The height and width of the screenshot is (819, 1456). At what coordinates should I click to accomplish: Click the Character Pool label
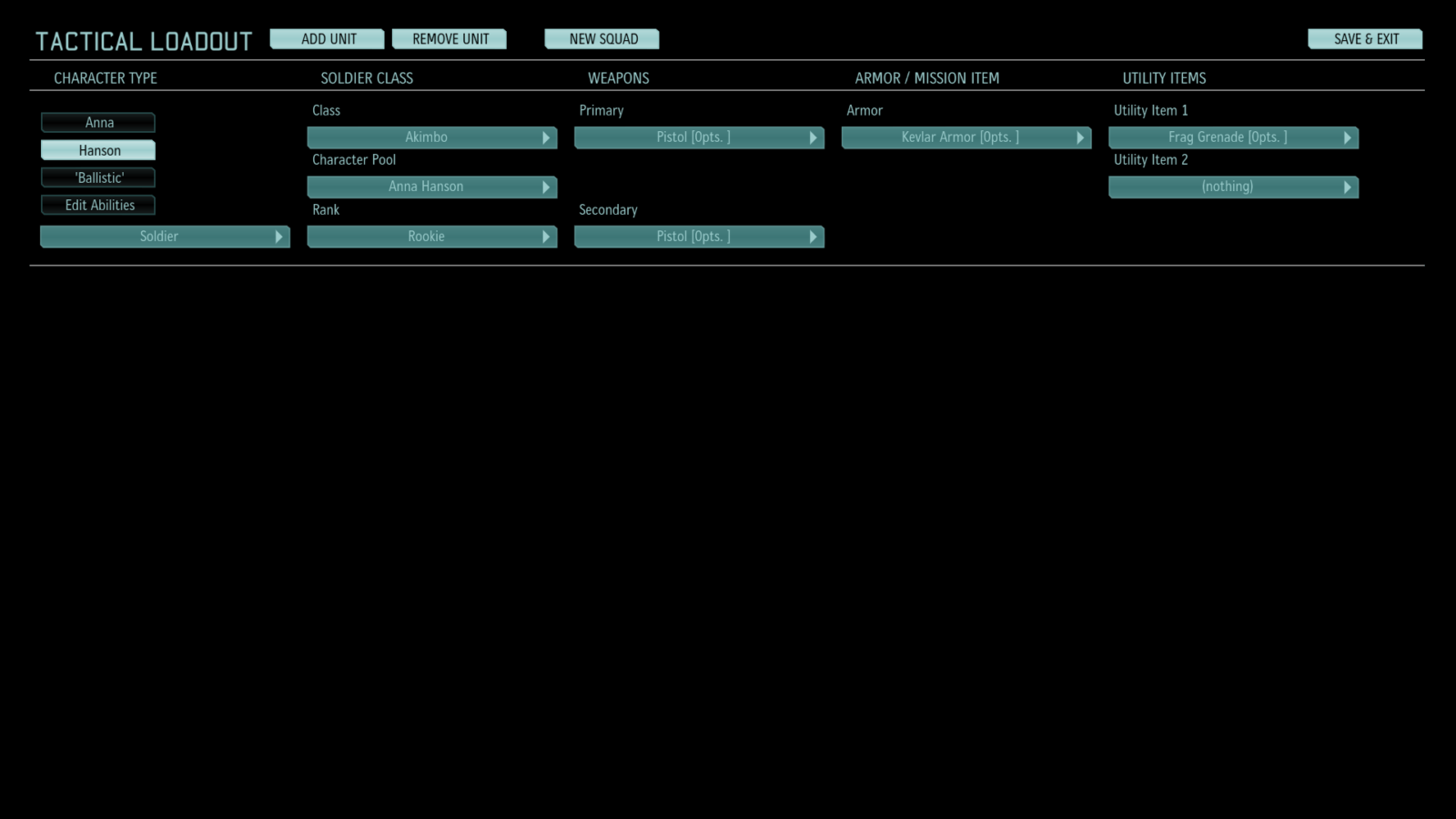click(354, 160)
